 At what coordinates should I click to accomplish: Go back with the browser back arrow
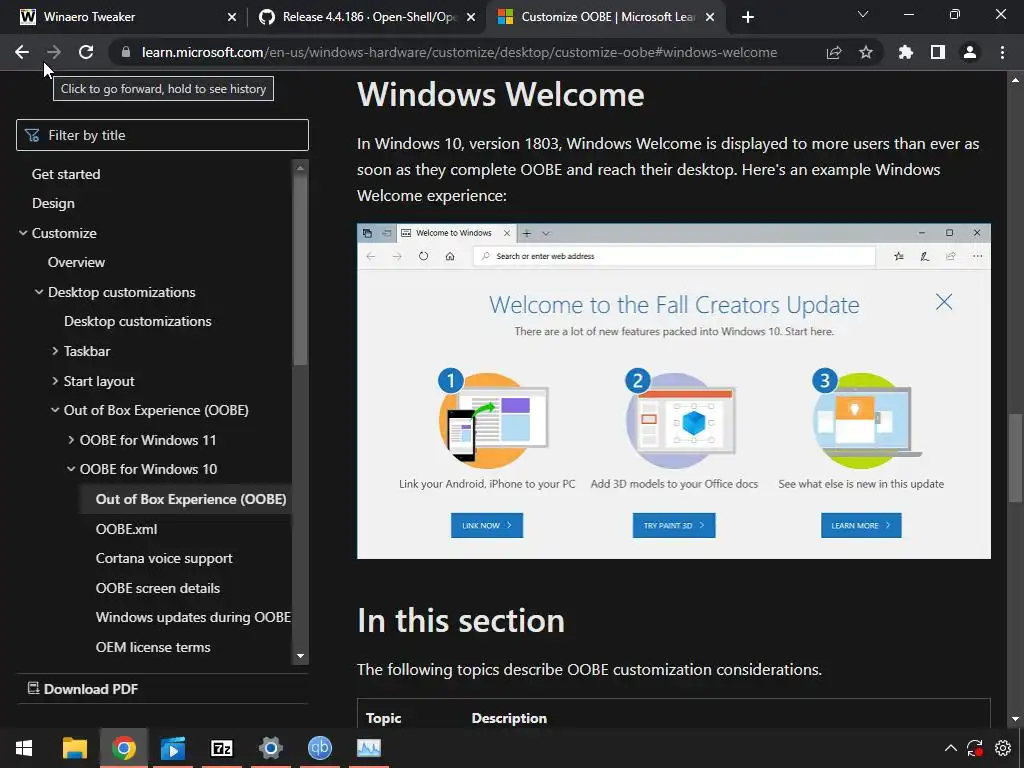[22, 52]
